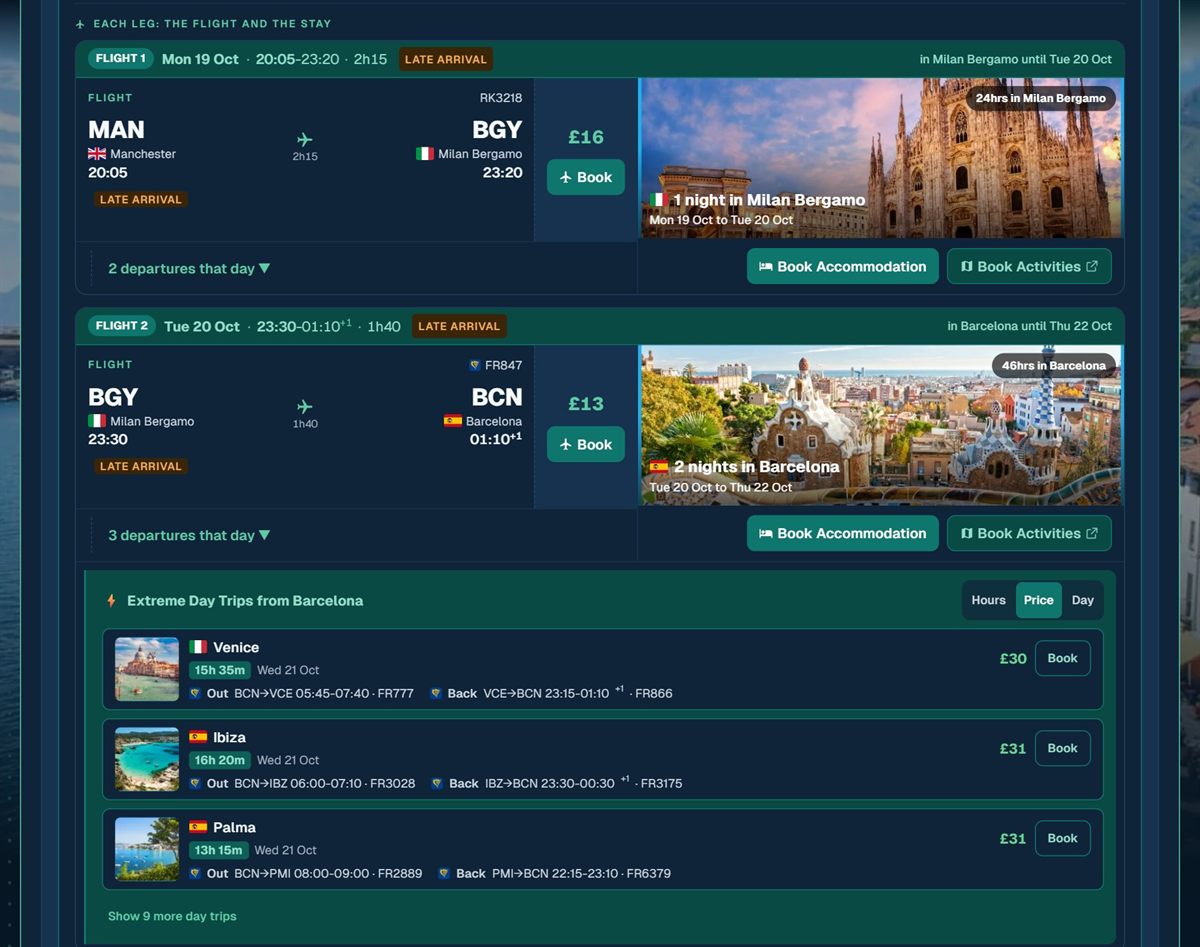Click the Italian flag beside Milan Bergamo in Flight 2
1200x947 pixels.
[97, 421]
